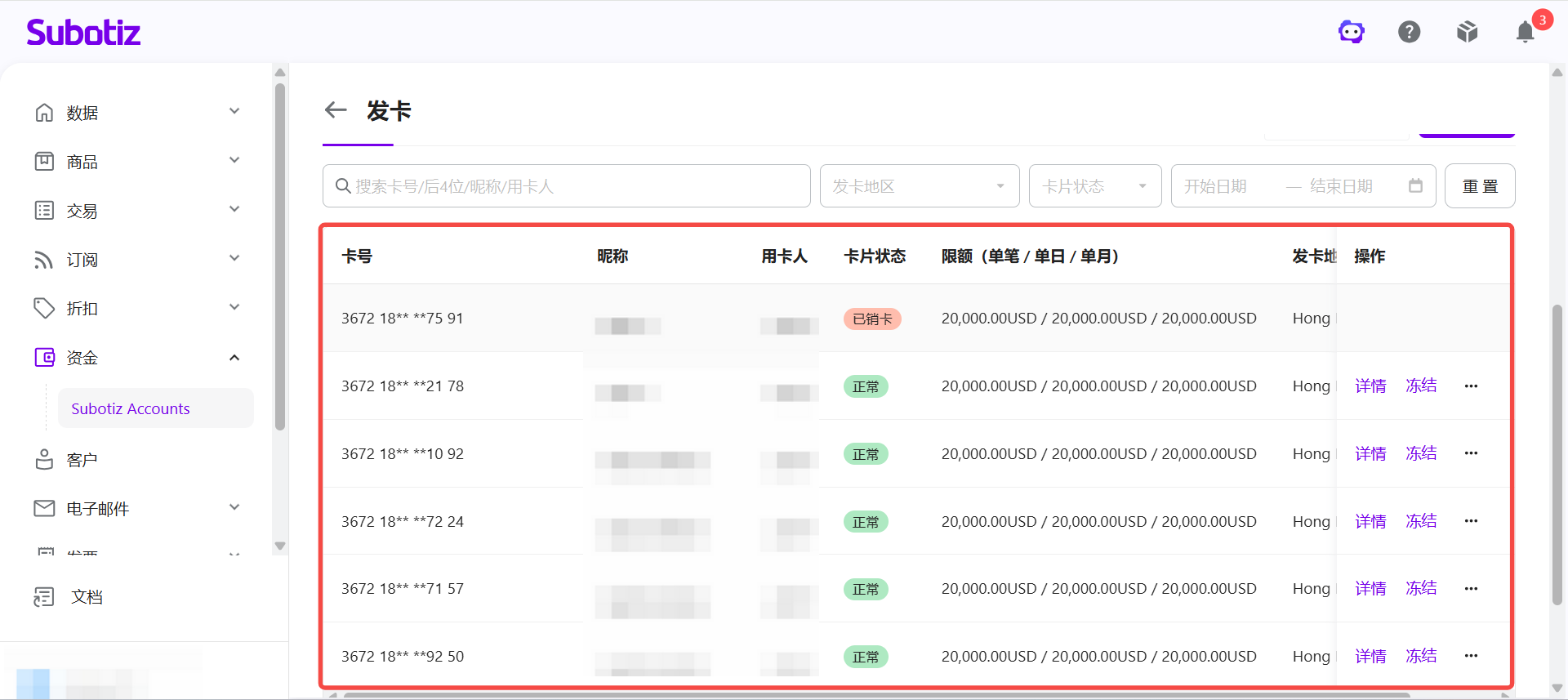Select 文档 in the sidebar
Viewport: 1568px width, 700px height.
coord(87,597)
